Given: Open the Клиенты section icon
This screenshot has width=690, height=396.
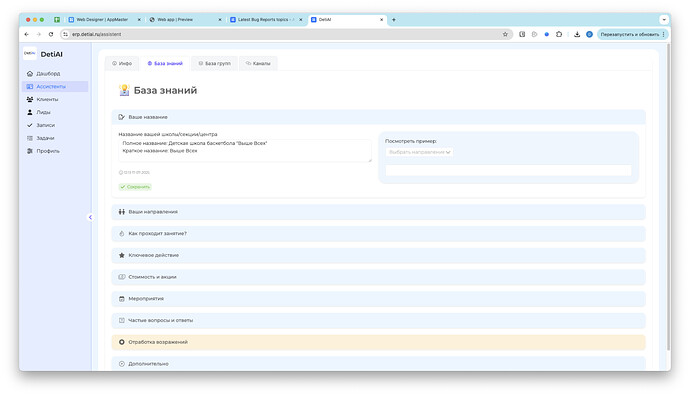Looking at the screenshot, I should [29, 99].
